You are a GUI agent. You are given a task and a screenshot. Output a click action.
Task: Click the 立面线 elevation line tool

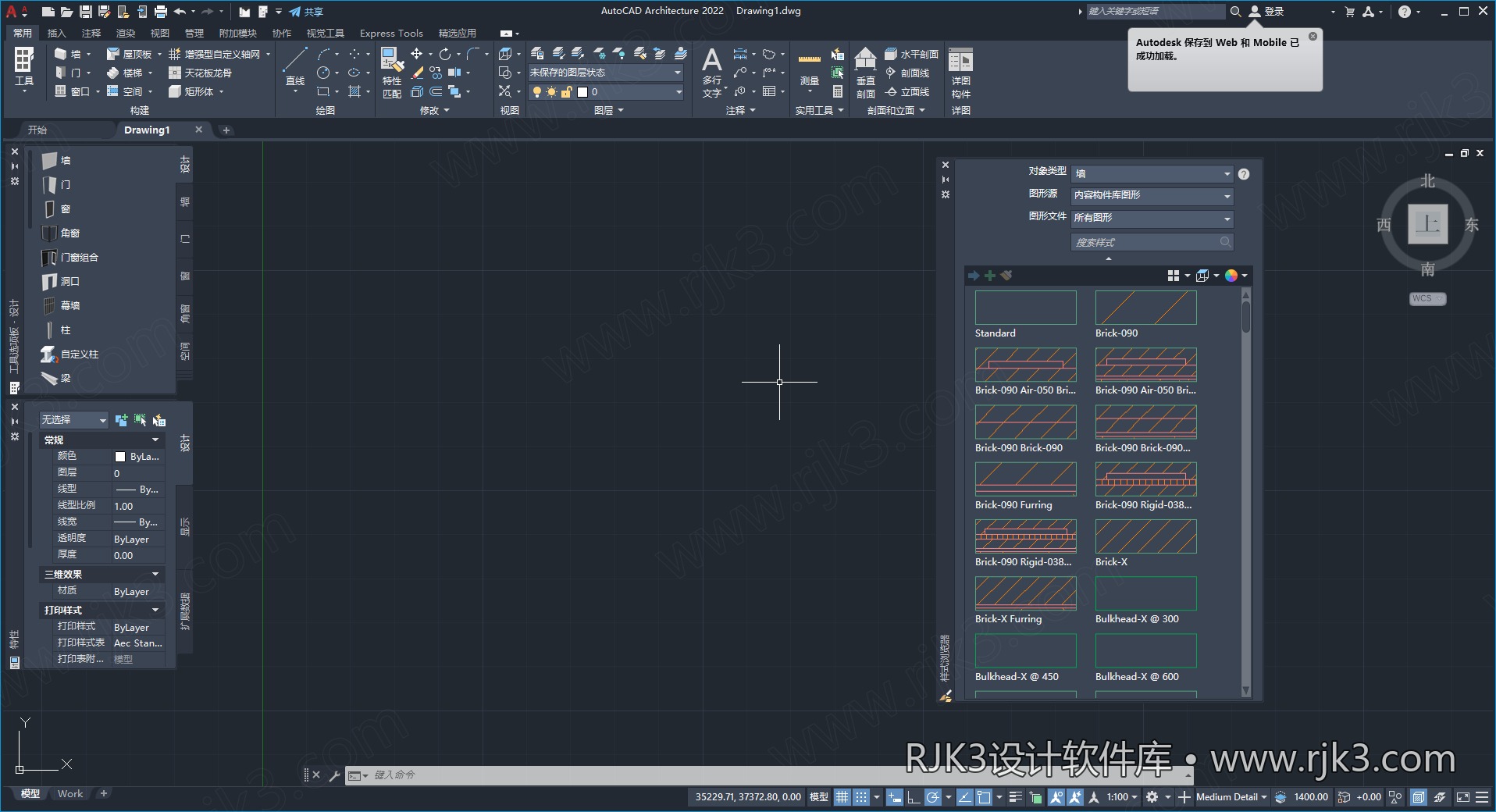908,91
